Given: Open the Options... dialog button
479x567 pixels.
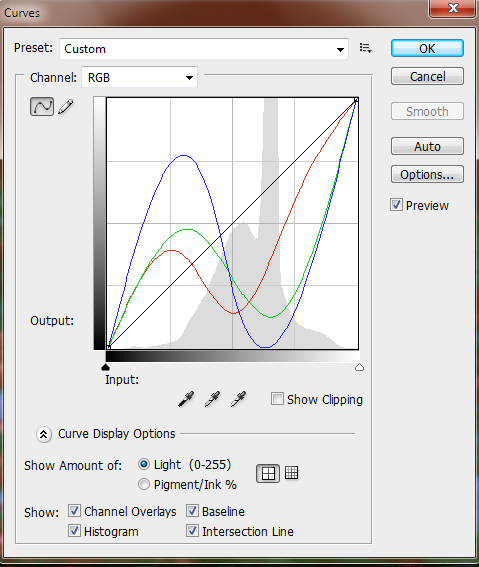Looking at the screenshot, I should (427, 174).
